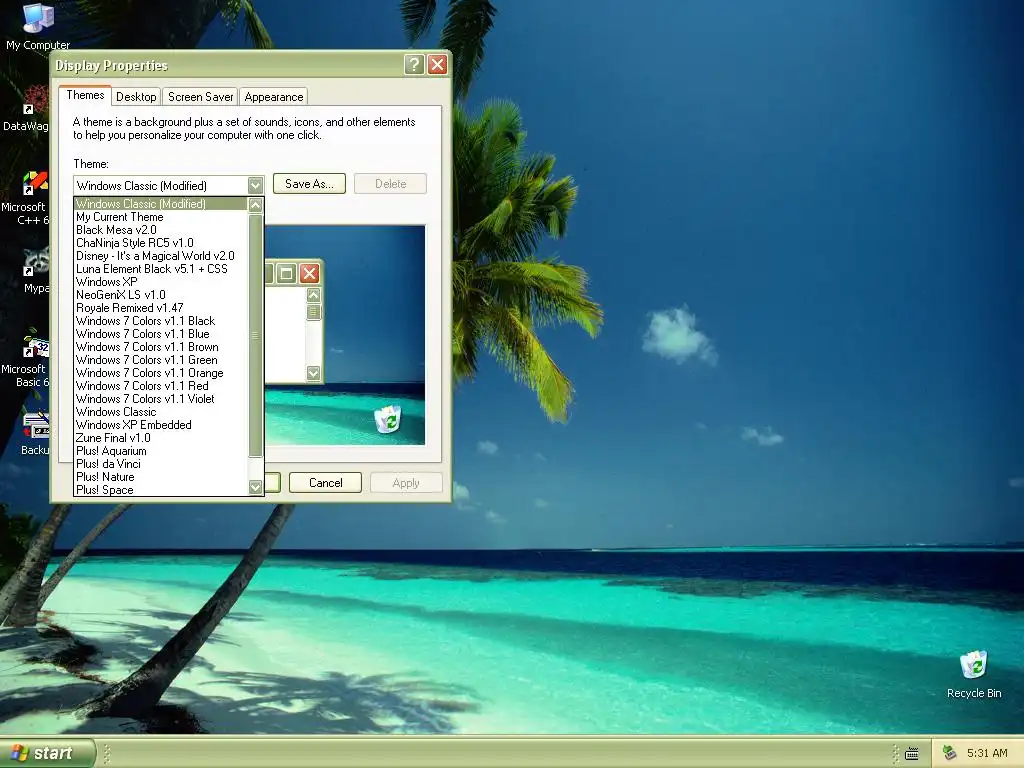This screenshot has width=1024, height=768.
Task: Select Windows Classic (Modified) in the list
Action: click(161, 204)
